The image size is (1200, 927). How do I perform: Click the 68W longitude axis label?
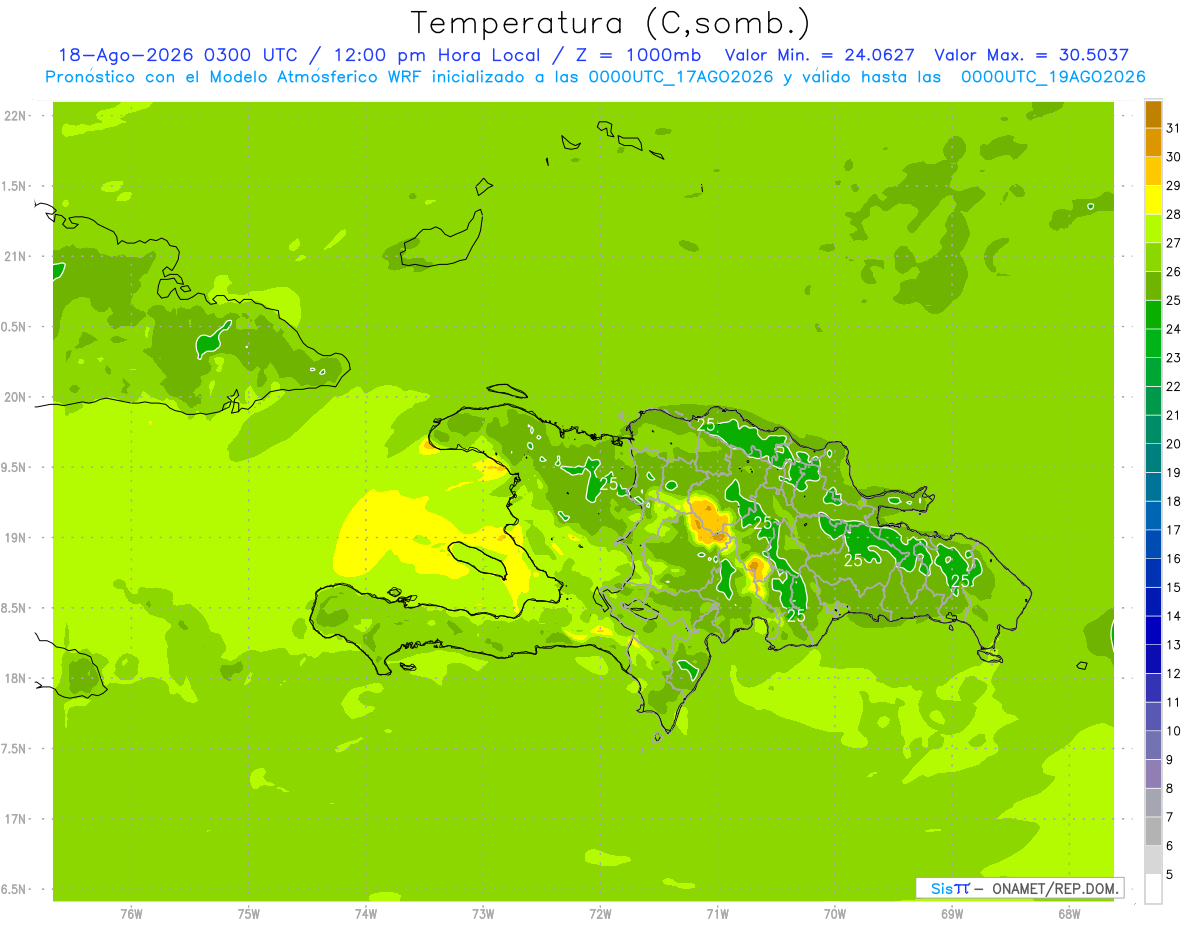(x=1068, y=914)
